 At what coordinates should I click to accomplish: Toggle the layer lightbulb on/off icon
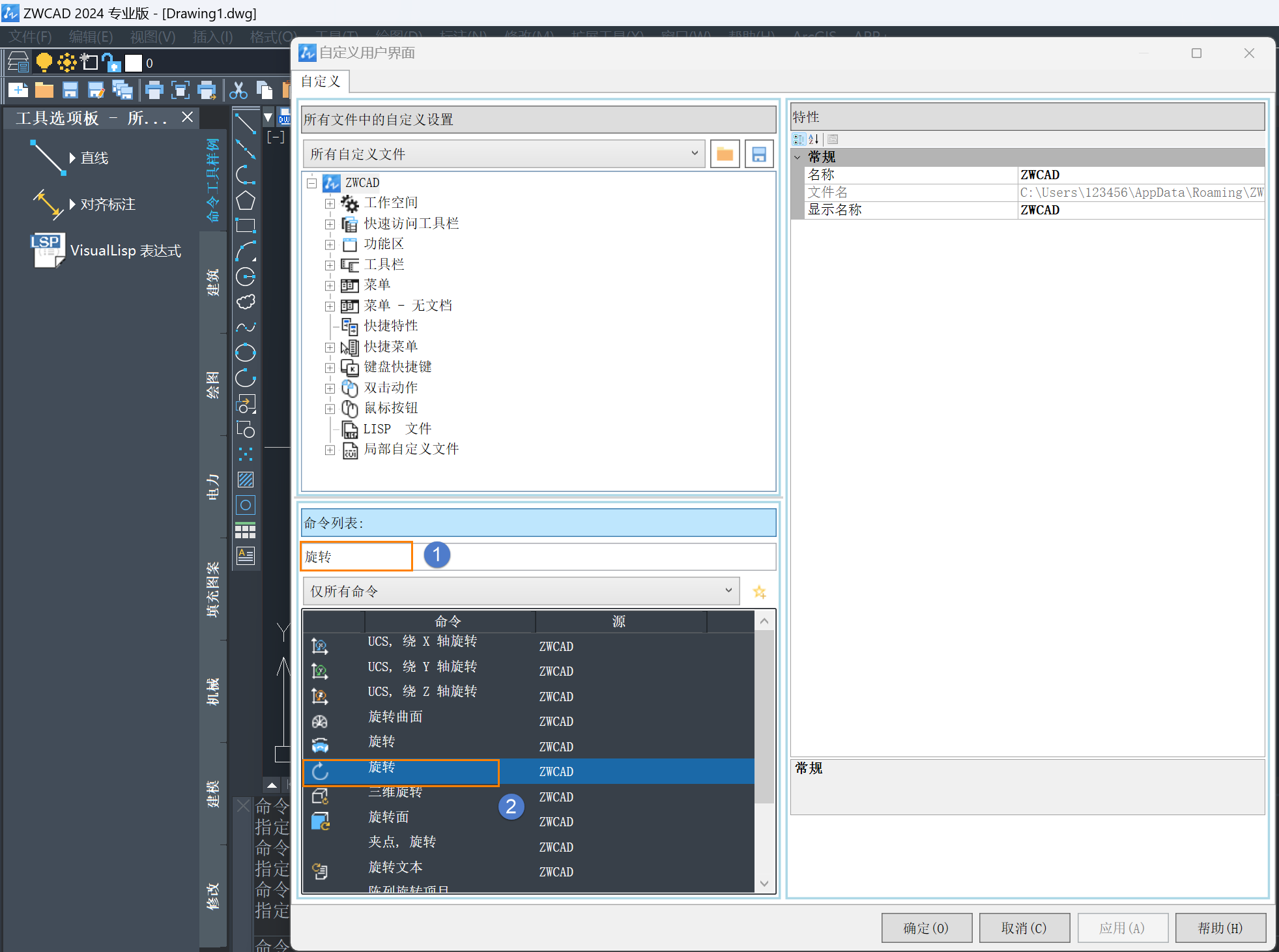point(44,63)
